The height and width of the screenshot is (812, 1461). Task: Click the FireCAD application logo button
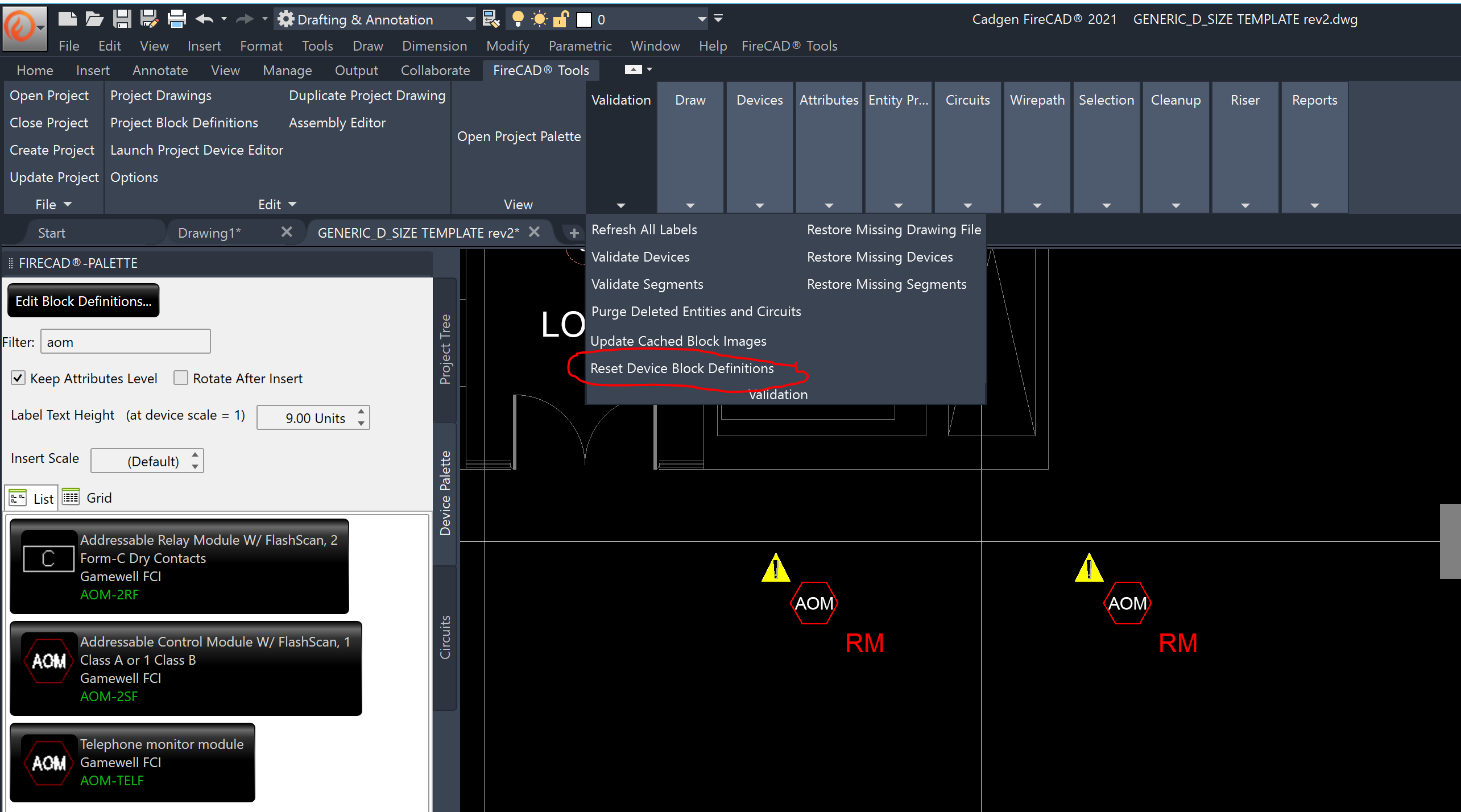pyautogui.click(x=24, y=28)
